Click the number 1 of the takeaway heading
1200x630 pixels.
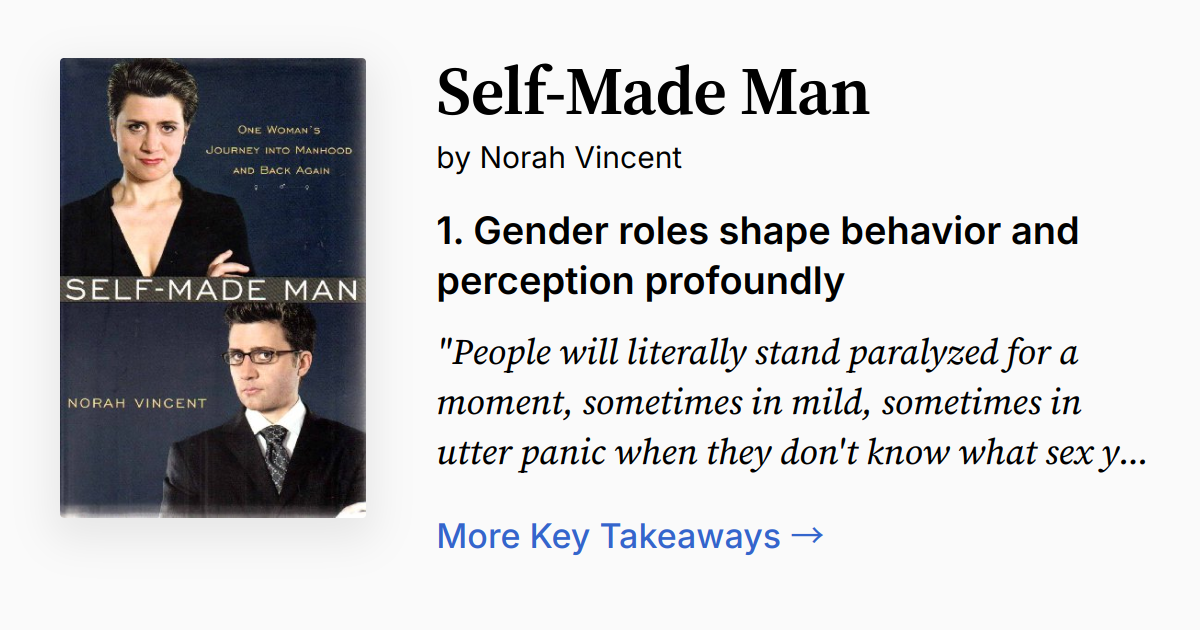tap(447, 232)
